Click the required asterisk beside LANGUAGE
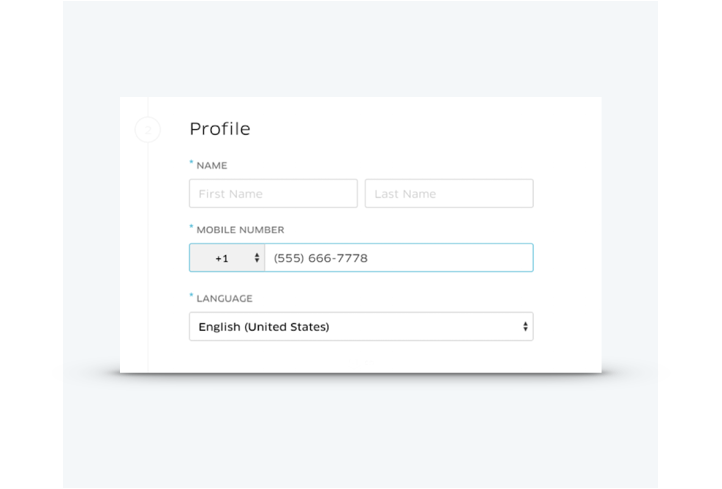The height and width of the screenshot is (489, 722). coord(191,295)
